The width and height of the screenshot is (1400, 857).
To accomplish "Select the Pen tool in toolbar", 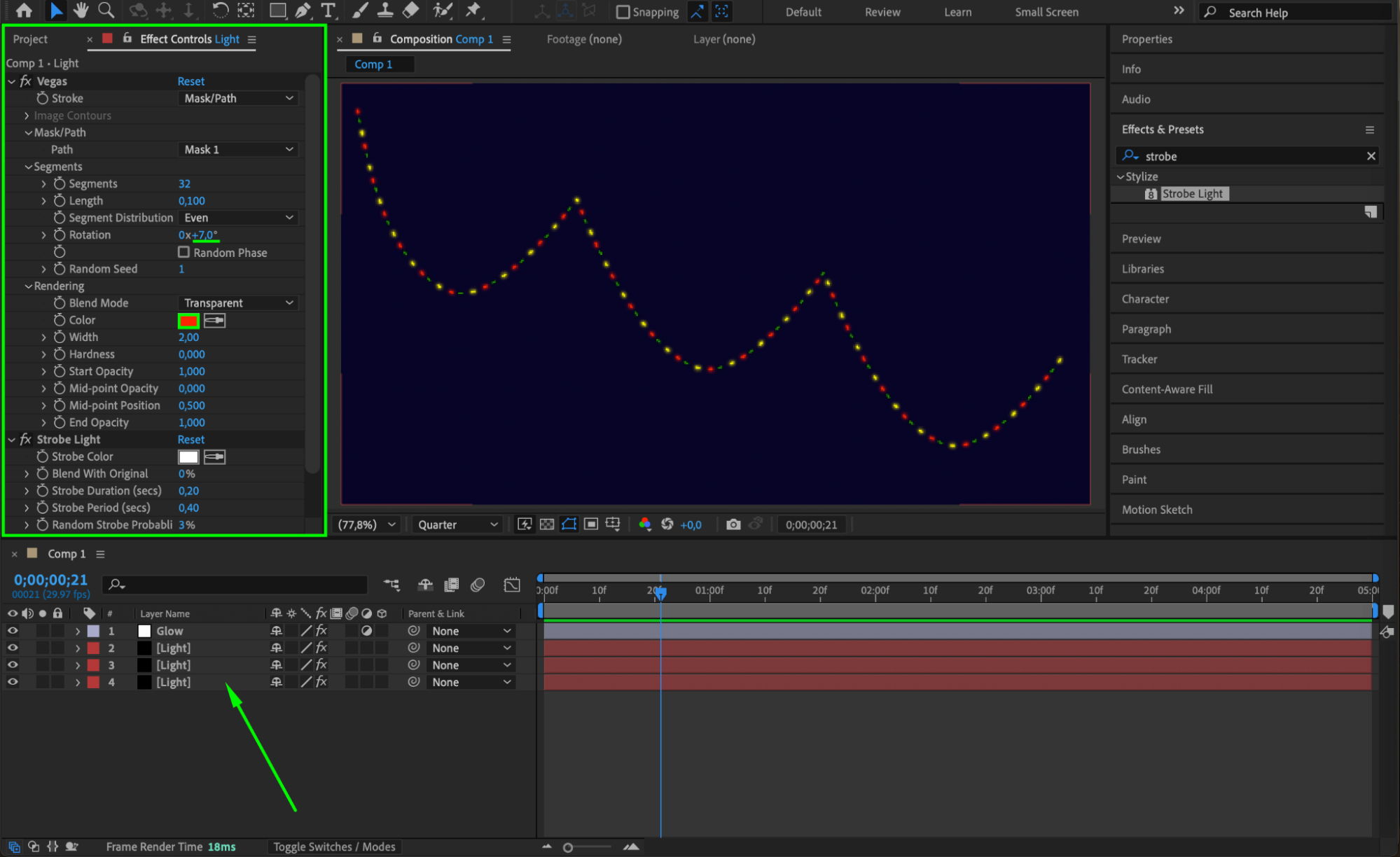I will [x=303, y=11].
